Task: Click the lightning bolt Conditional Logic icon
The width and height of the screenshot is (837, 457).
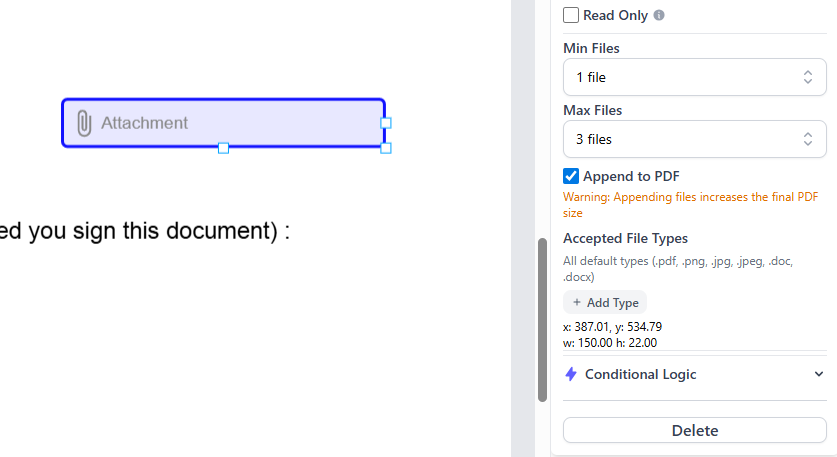Action: coord(571,374)
